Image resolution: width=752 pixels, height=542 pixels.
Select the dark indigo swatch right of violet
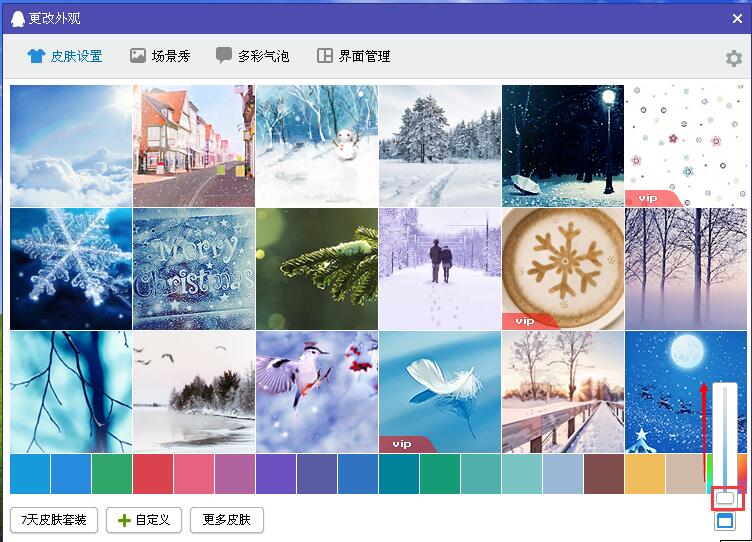pyautogui.click(x=317, y=474)
